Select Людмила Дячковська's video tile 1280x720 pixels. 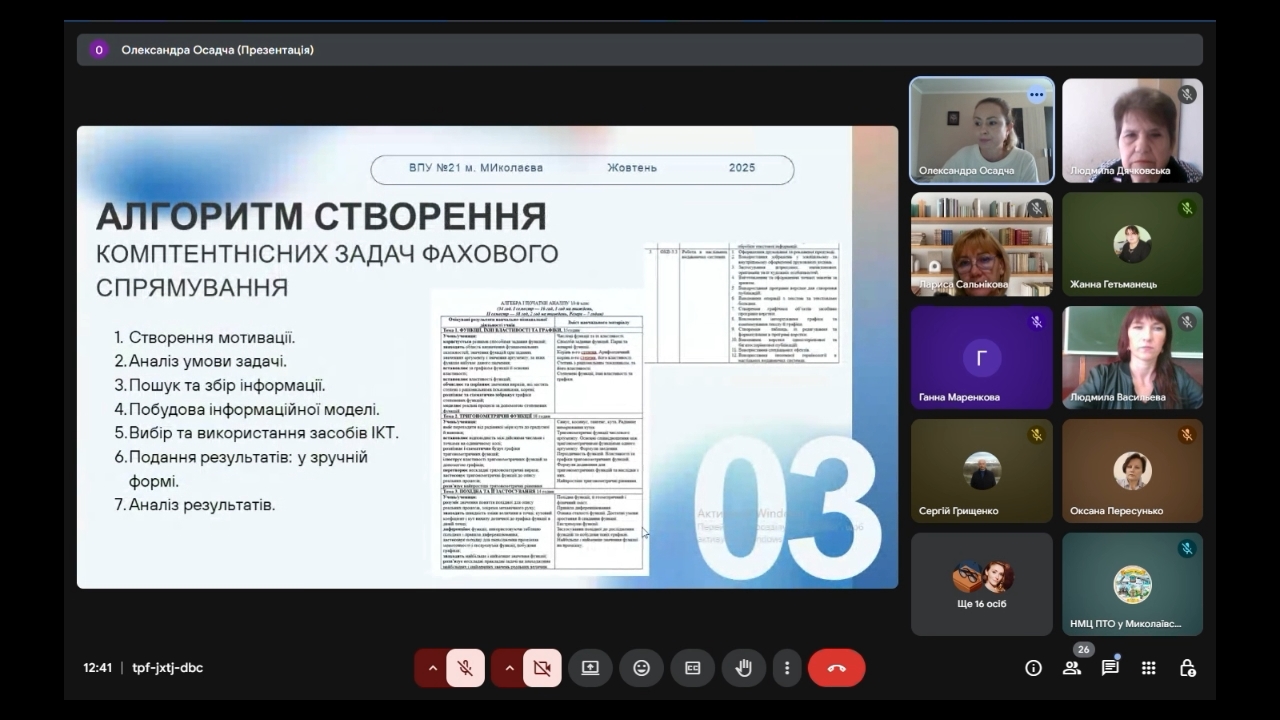(1132, 130)
